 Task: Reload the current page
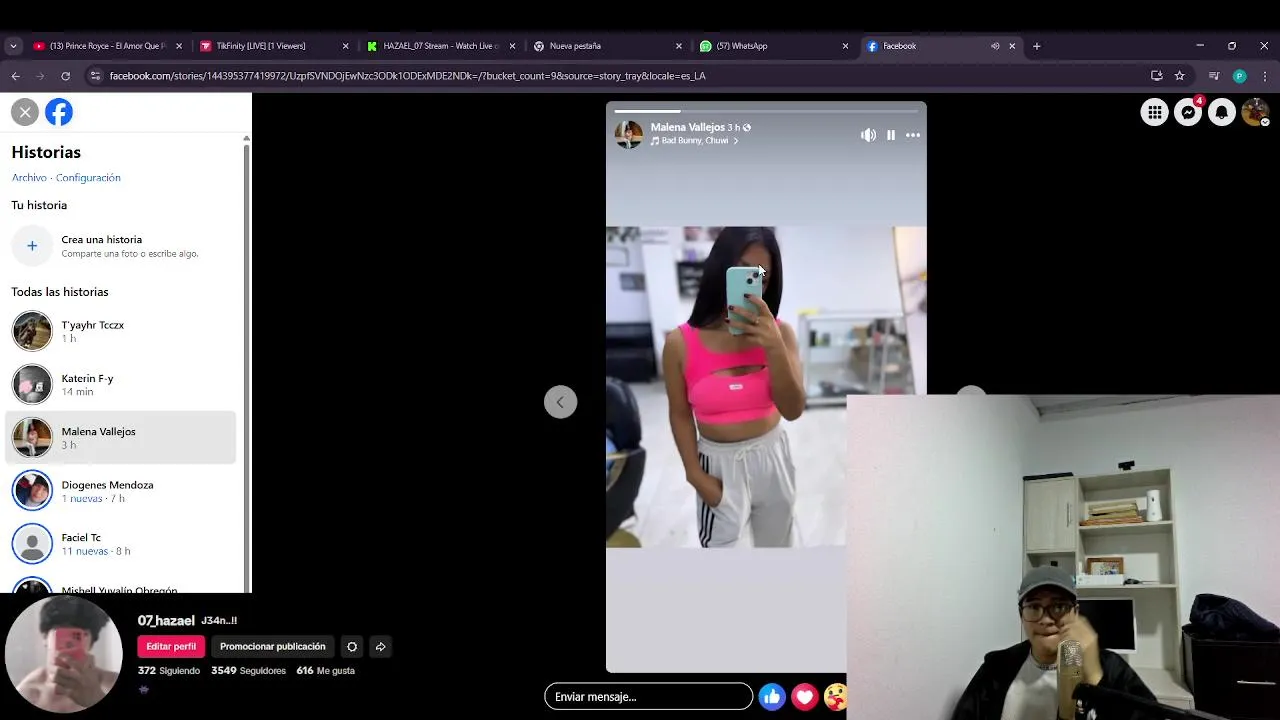(x=66, y=76)
